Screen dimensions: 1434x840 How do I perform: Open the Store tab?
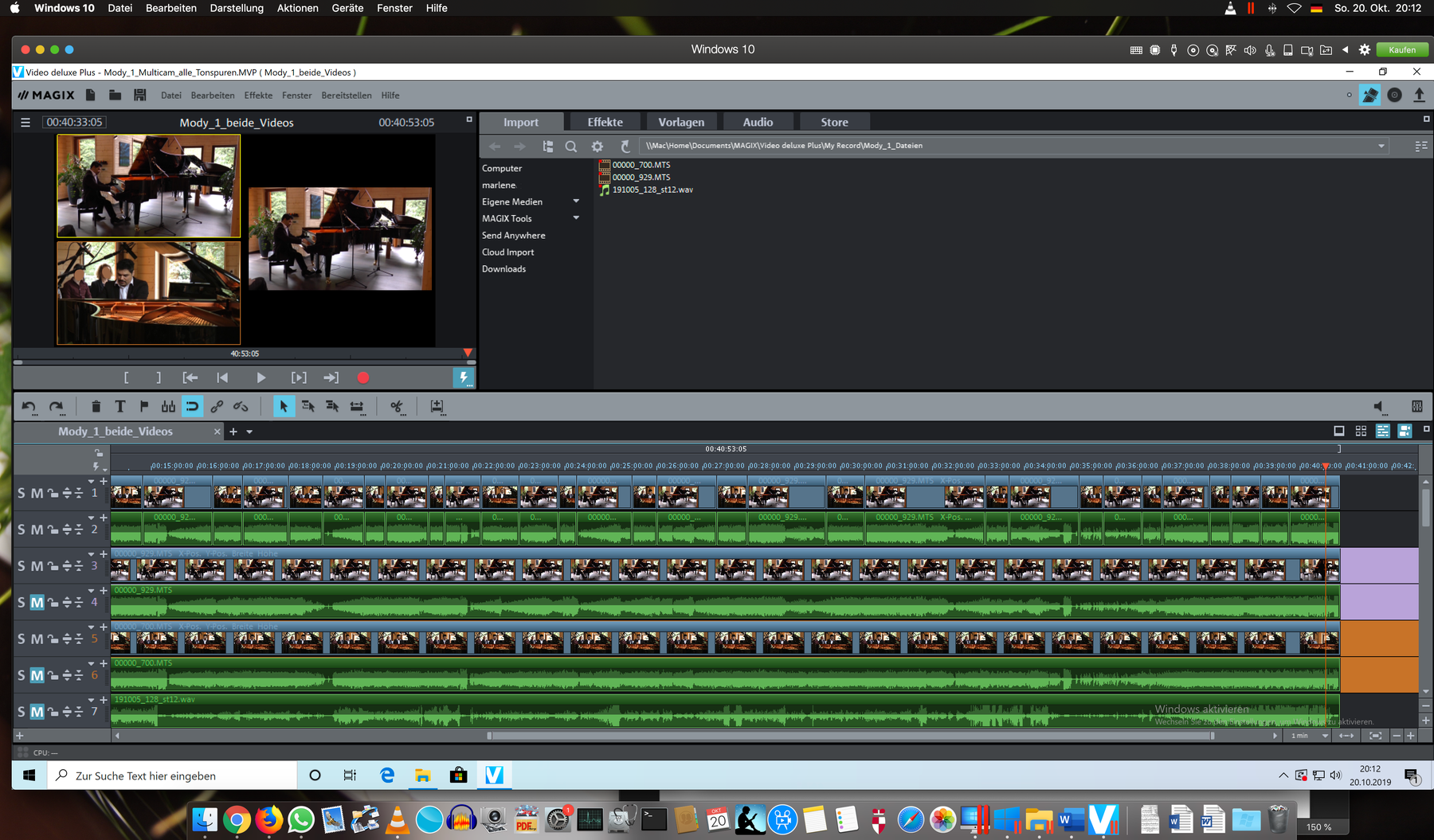pyautogui.click(x=834, y=122)
